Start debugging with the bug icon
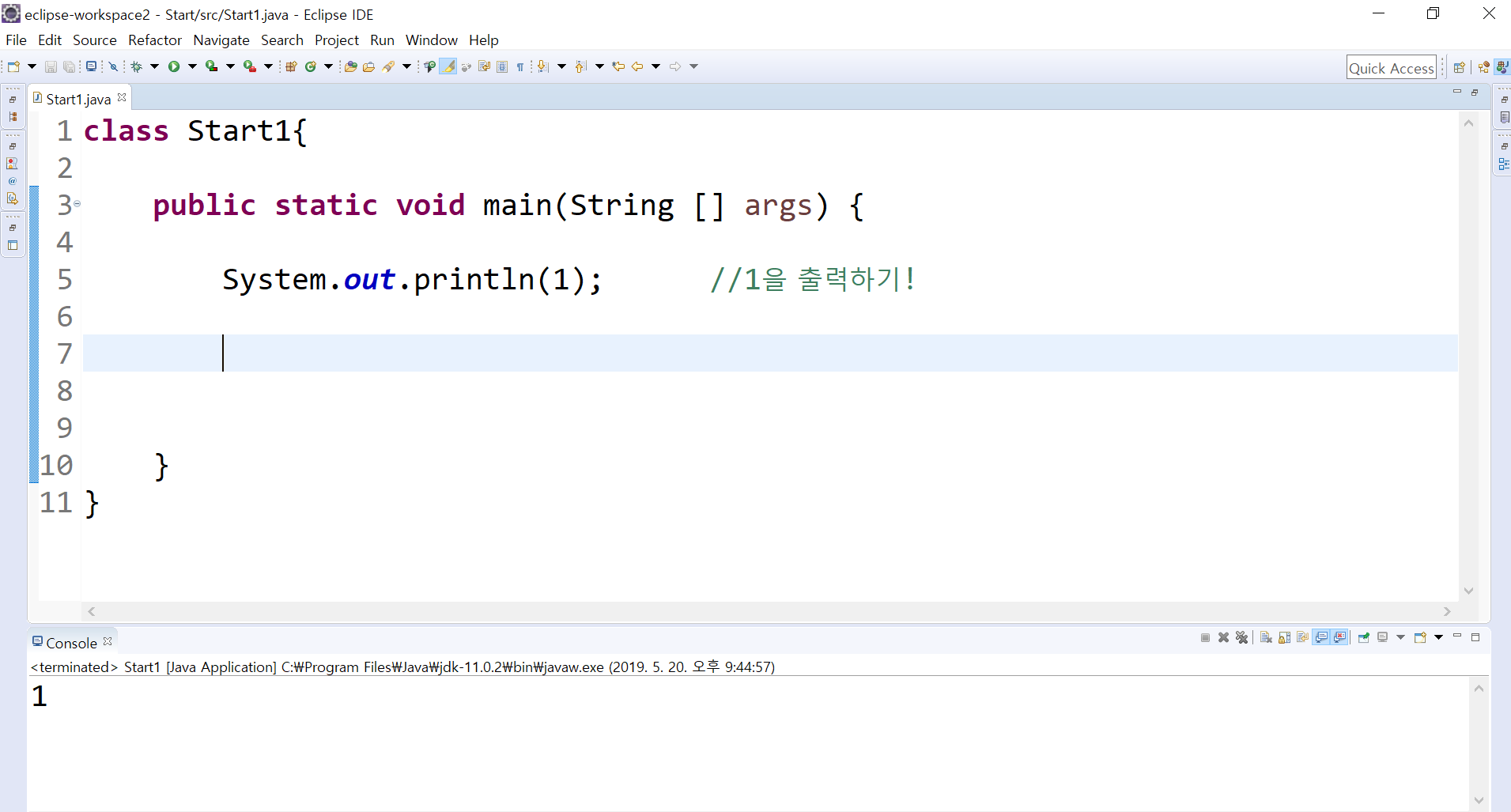This screenshot has width=1511, height=812. tap(137, 66)
